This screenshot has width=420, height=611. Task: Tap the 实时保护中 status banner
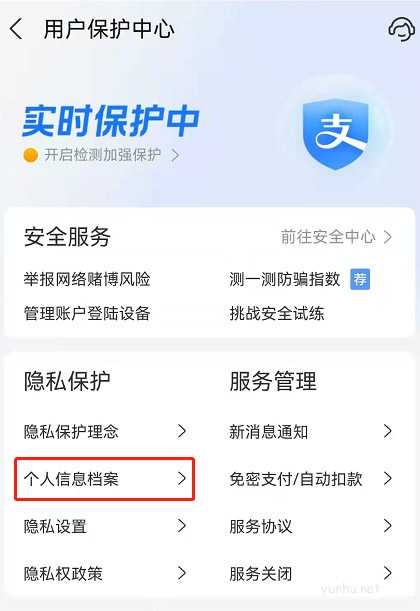pos(111,121)
